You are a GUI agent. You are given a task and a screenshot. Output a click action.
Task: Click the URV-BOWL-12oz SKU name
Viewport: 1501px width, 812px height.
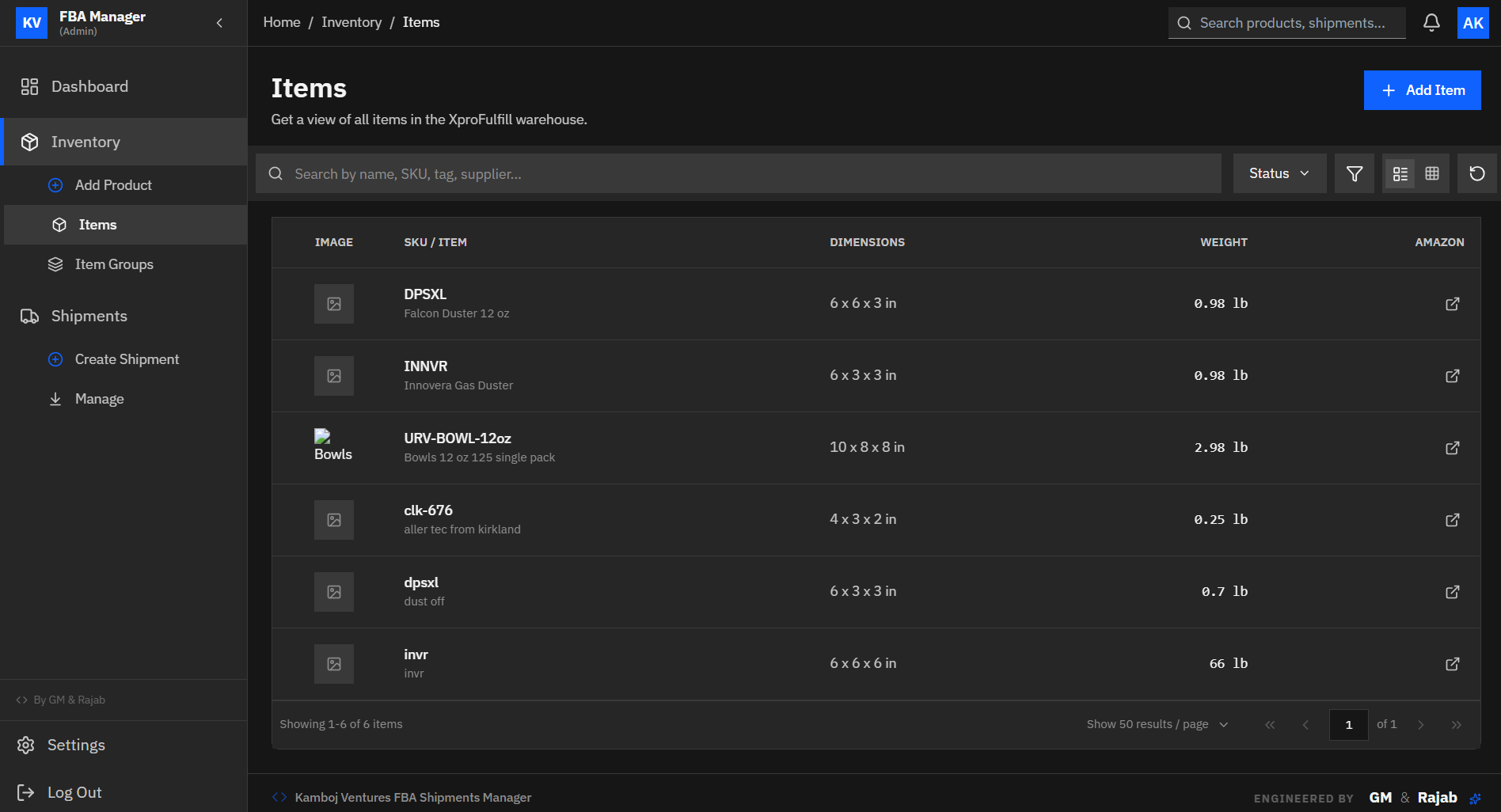click(458, 438)
